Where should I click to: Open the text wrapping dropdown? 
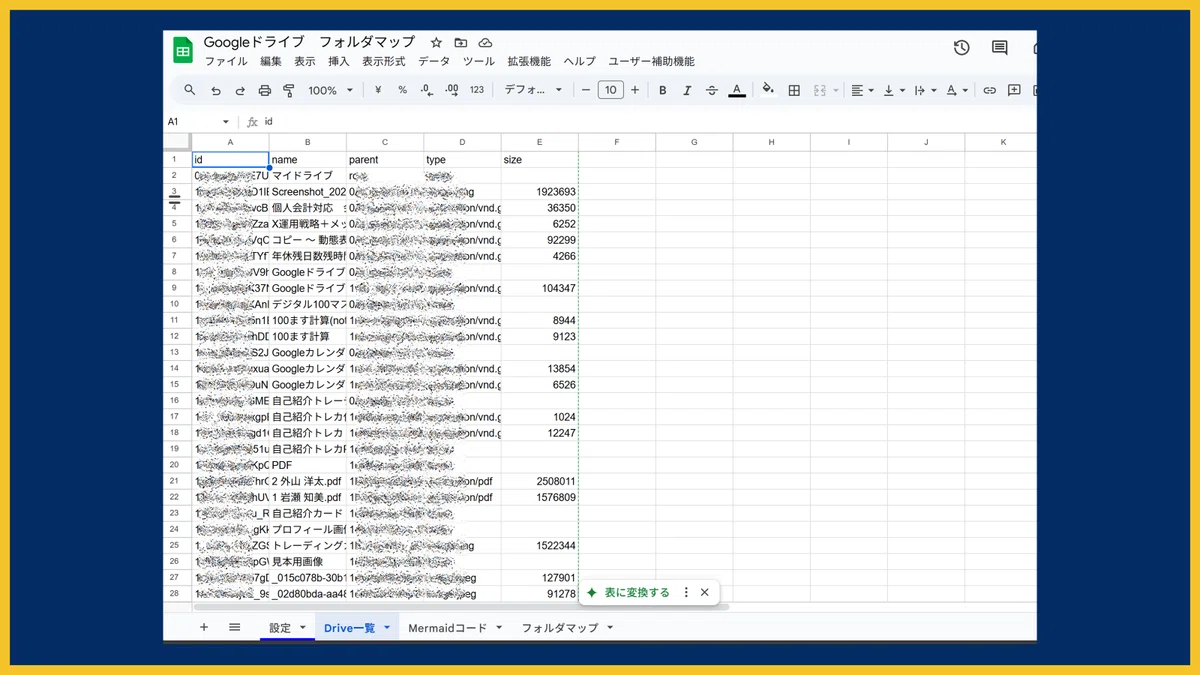point(925,90)
